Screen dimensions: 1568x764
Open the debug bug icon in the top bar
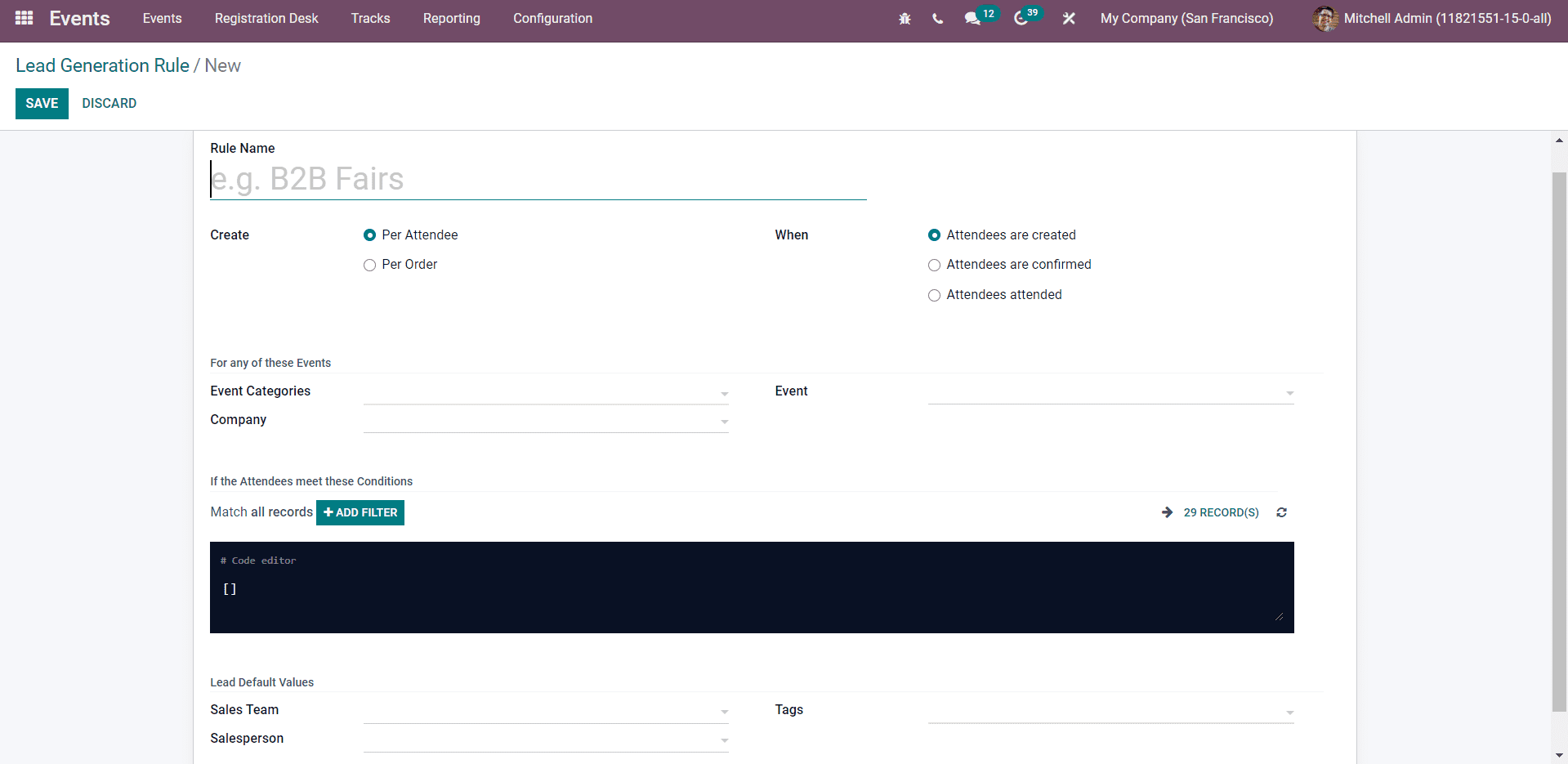tap(905, 18)
